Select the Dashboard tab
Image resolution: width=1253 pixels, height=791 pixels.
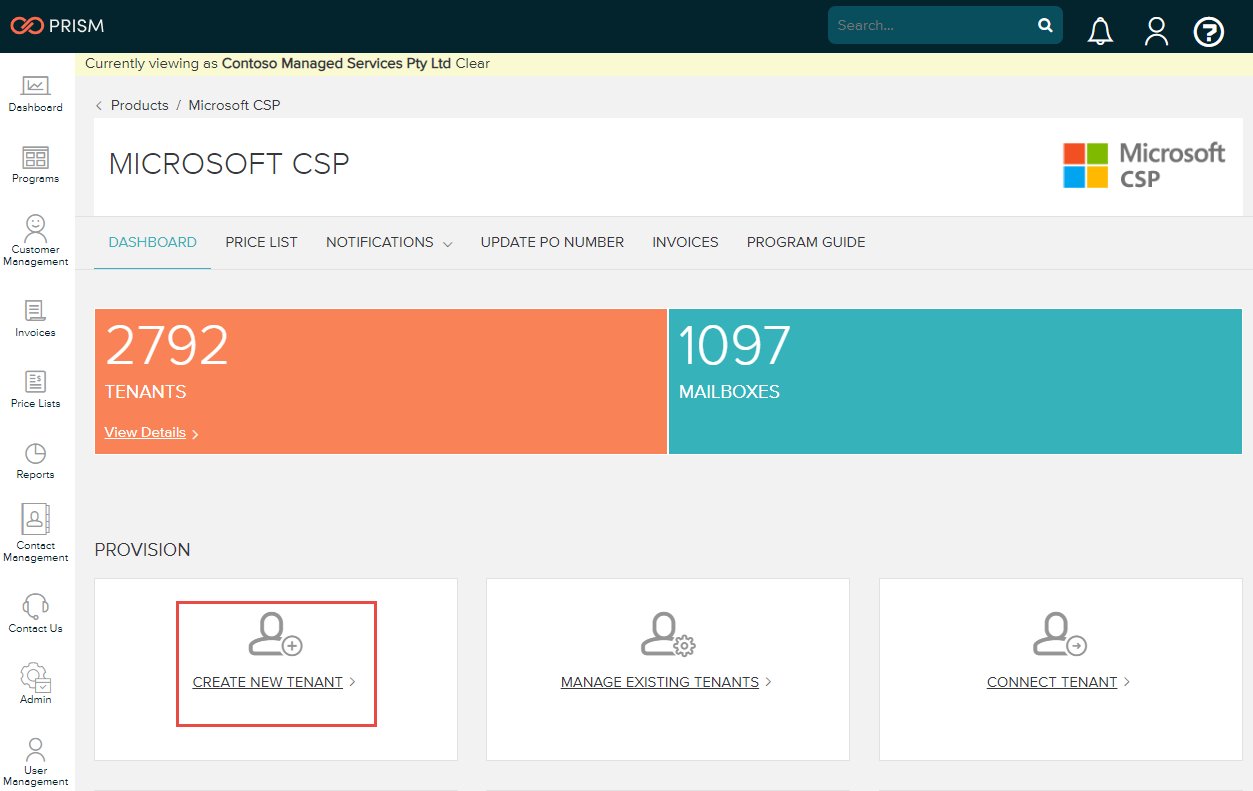pyautogui.click(x=153, y=242)
